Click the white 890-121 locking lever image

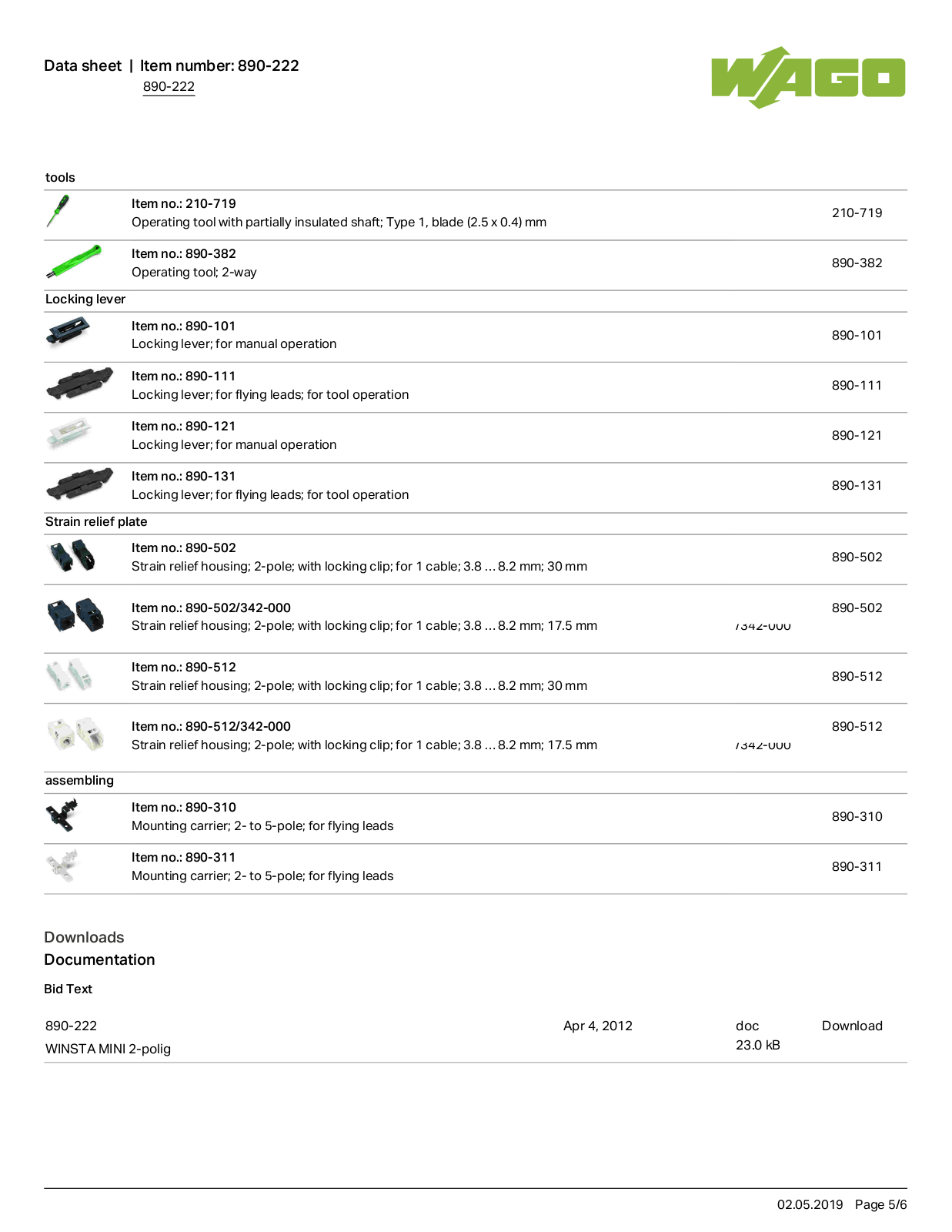click(x=68, y=434)
